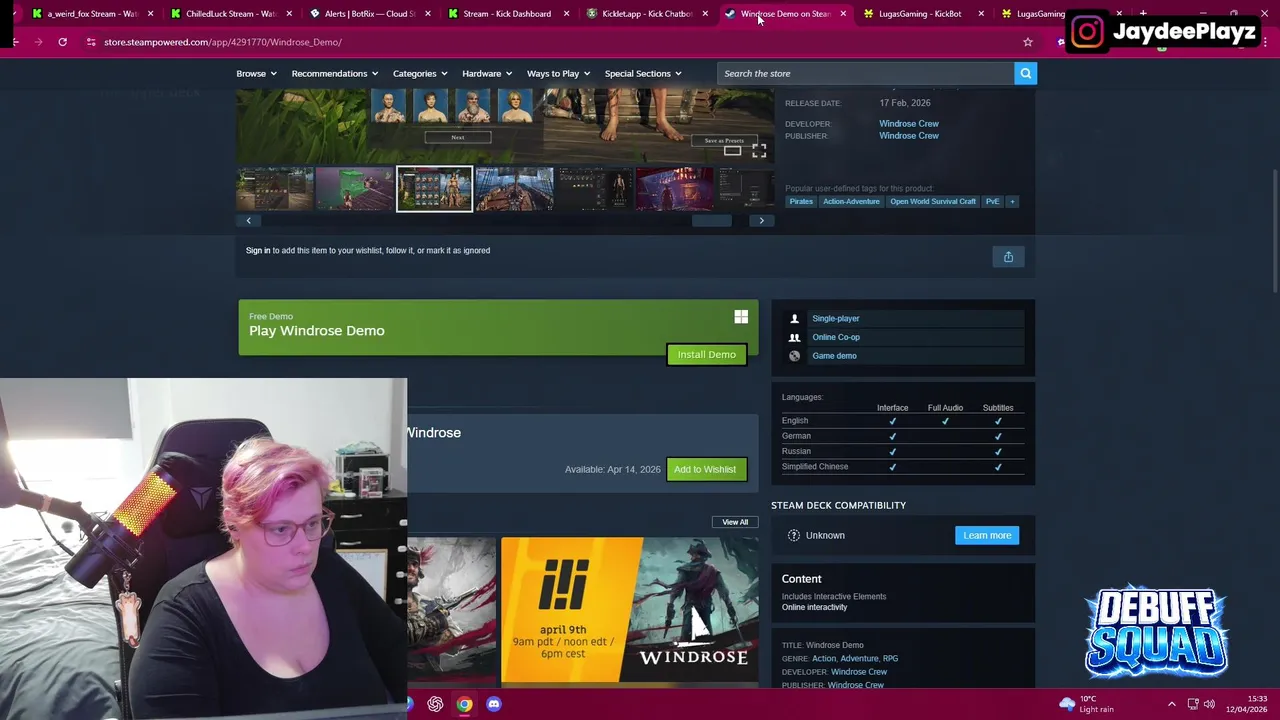
Task: Open the weather widget showing Light rain
Action: (1088, 704)
